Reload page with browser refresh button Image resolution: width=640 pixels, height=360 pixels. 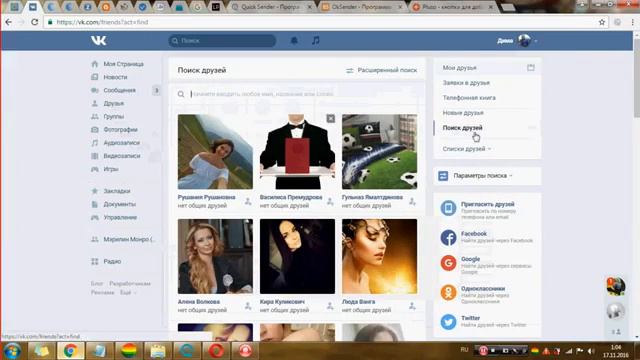[35, 22]
